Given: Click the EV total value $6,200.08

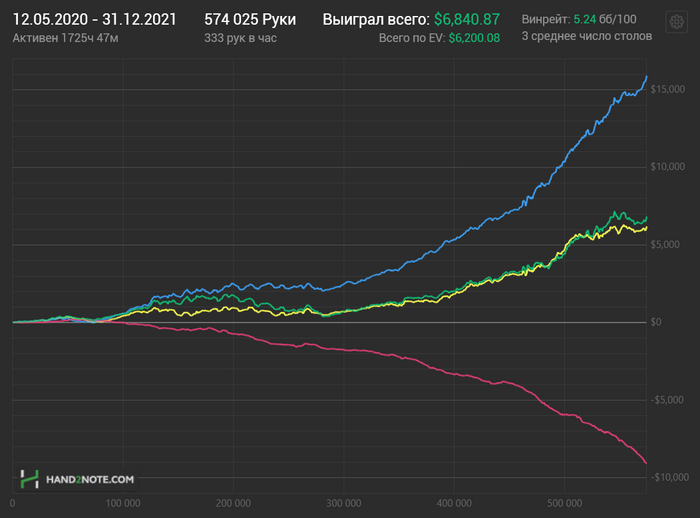Looking at the screenshot, I should [474, 38].
